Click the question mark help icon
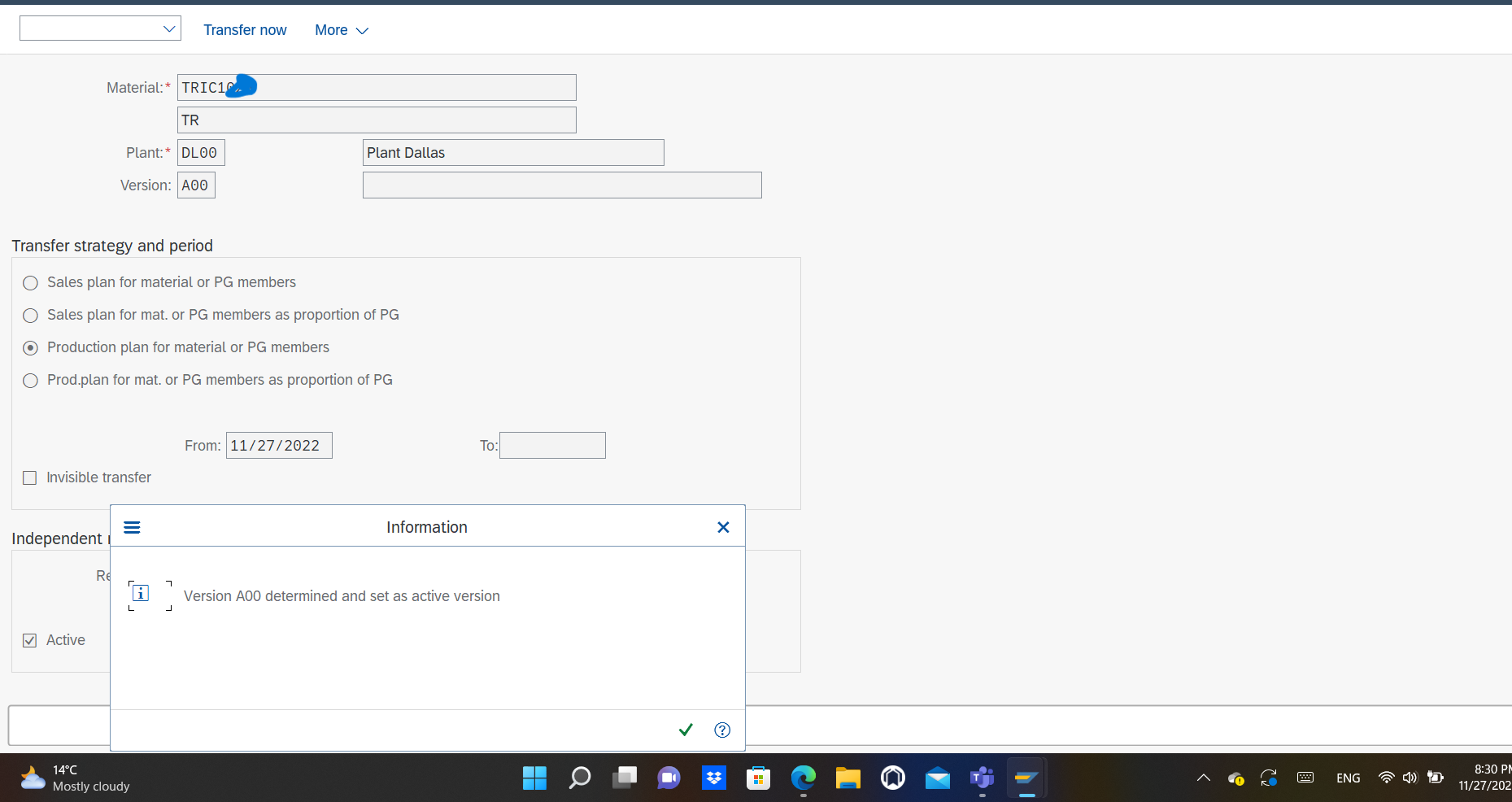This screenshot has width=1512, height=802. coord(722,730)
